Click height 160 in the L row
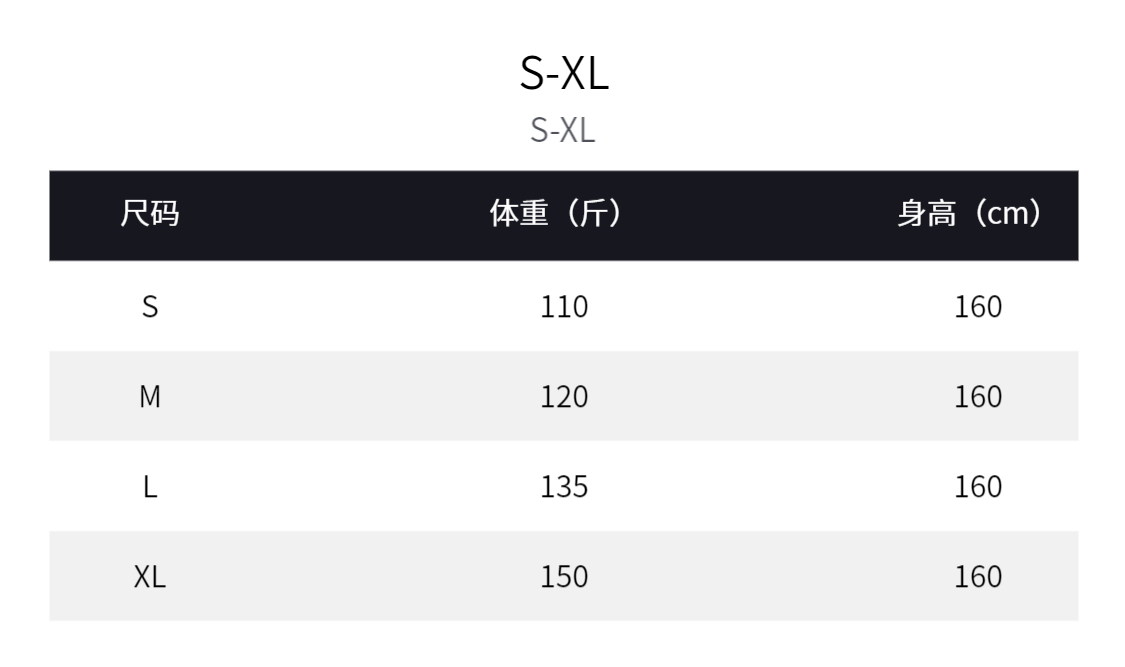The height and width of the screenshot is (667, 1125). coord(978,487)
